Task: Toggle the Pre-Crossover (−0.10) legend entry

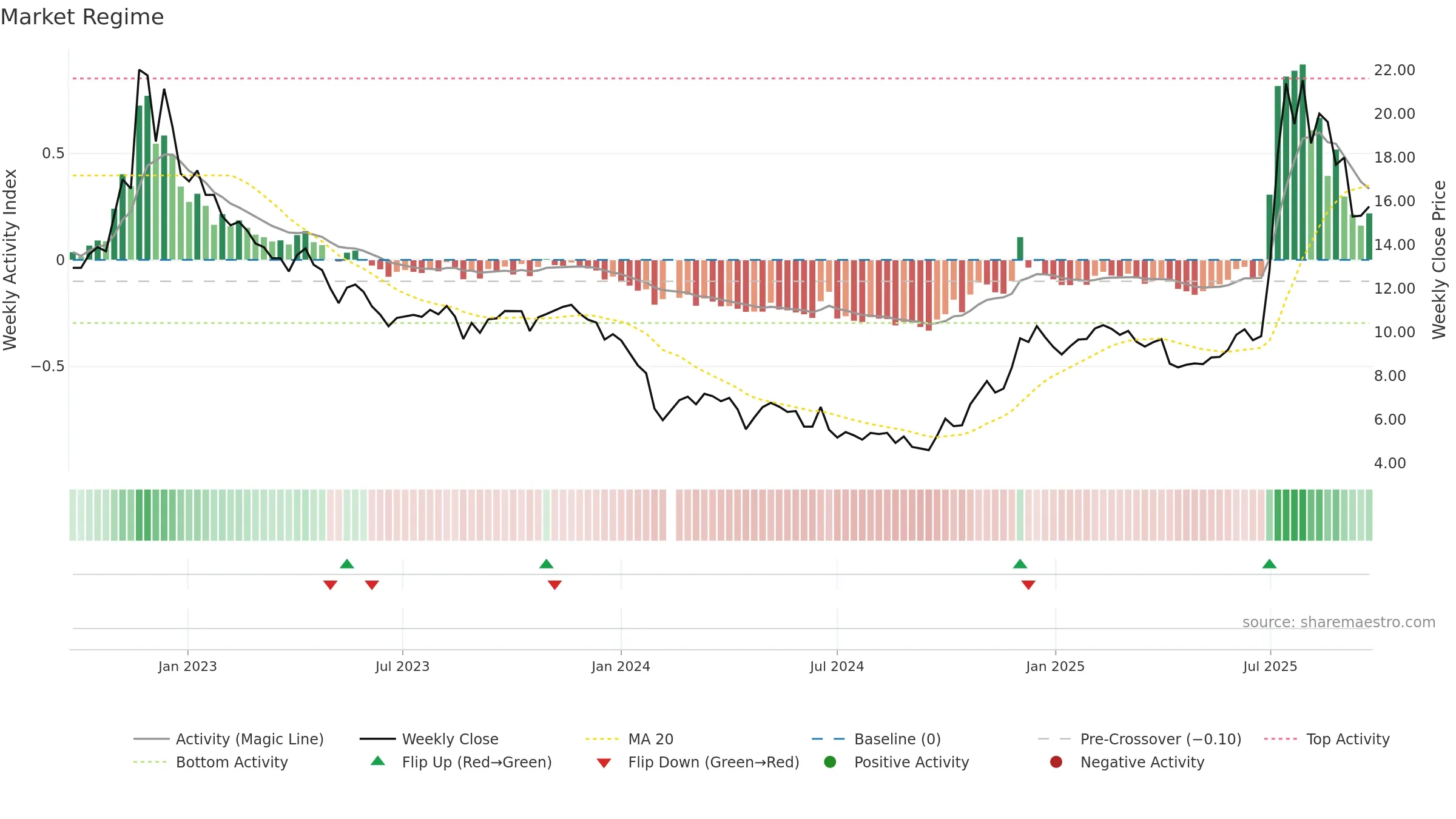Action: click(x=1139, y=739)
